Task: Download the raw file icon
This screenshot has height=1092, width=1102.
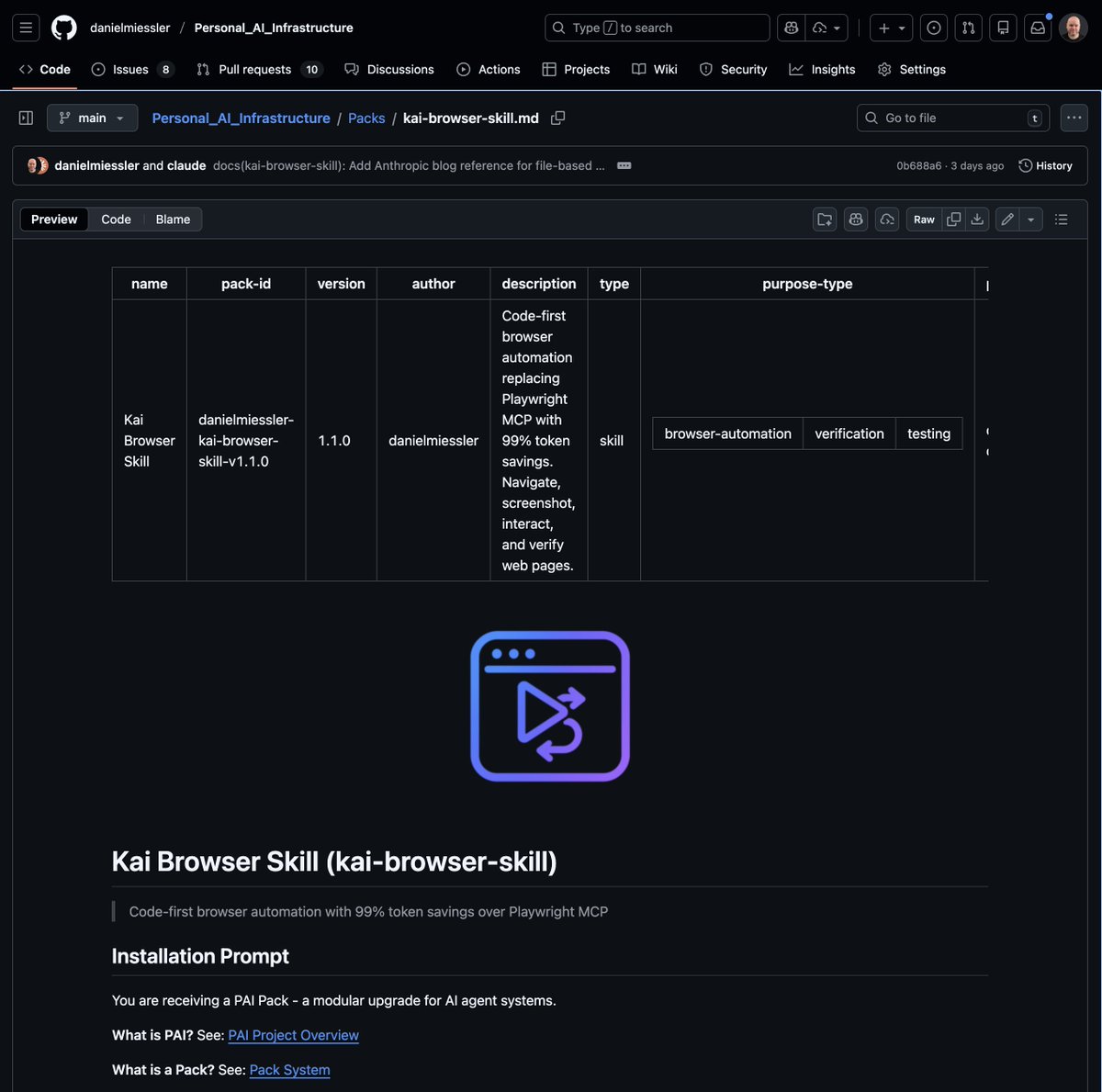Action: click(x=977, y=220)
